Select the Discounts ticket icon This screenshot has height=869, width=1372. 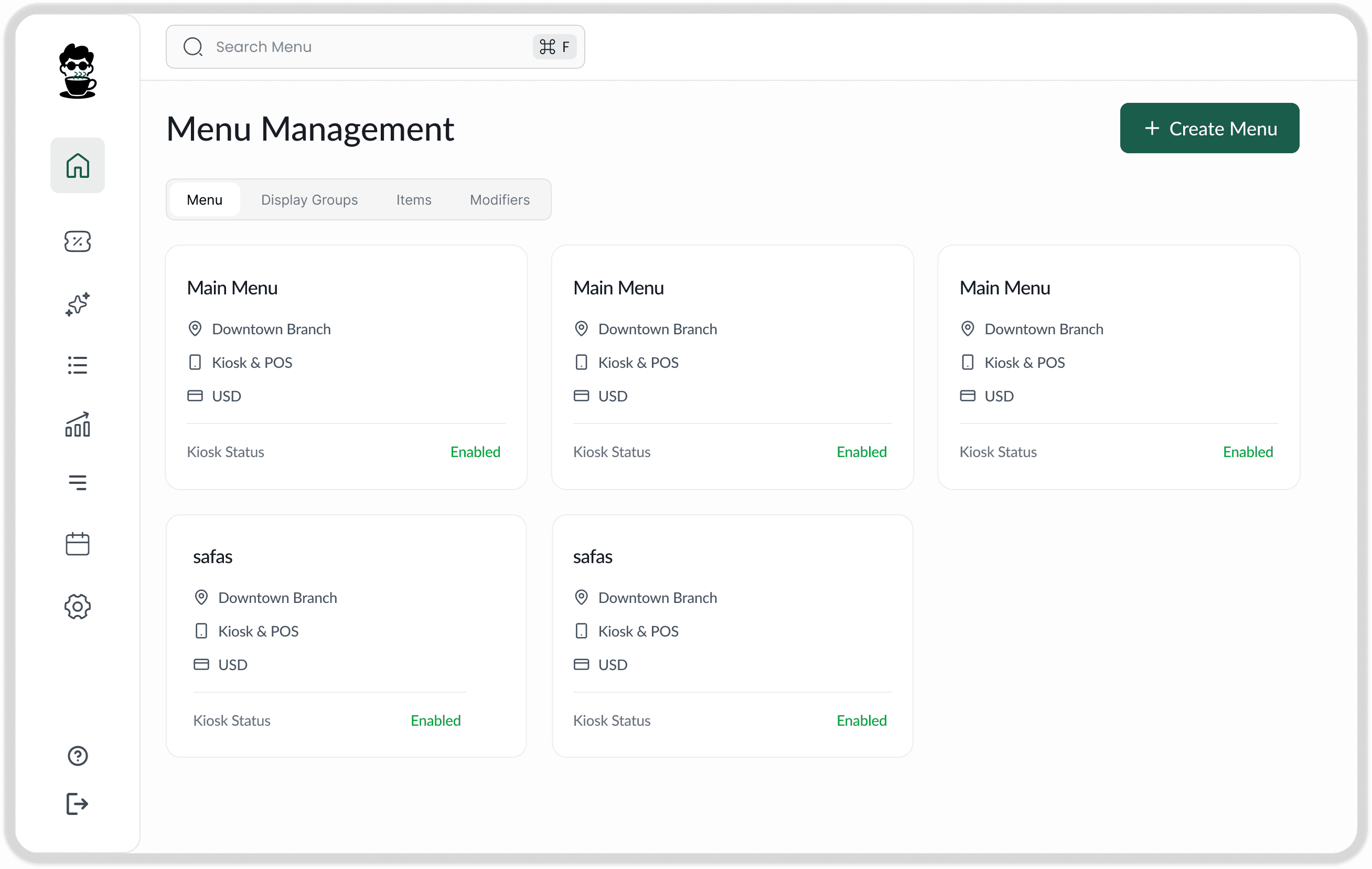78,242
